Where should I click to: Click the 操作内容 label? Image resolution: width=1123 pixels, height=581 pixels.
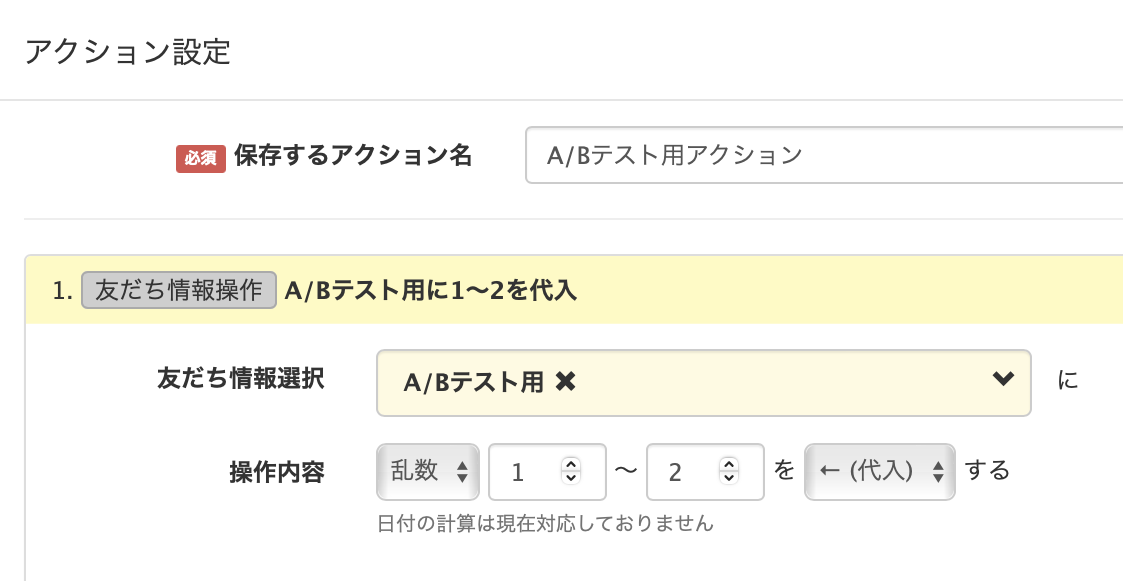coord(277,472)
